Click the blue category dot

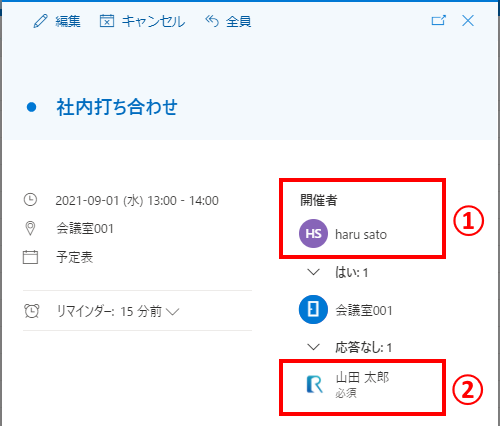click(x=31, y=107)
